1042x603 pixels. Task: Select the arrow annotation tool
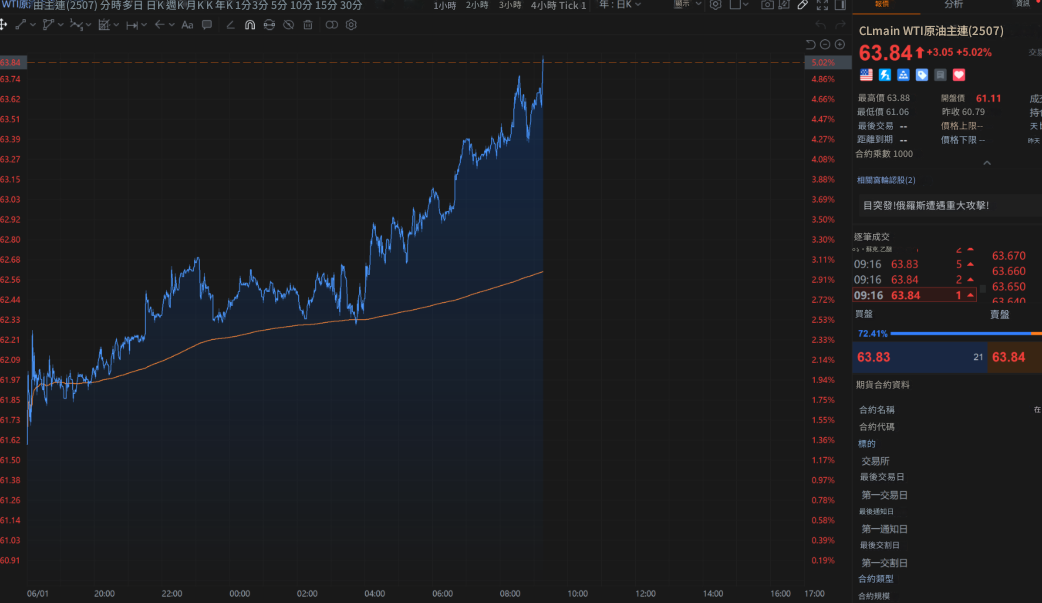point(159,25)
